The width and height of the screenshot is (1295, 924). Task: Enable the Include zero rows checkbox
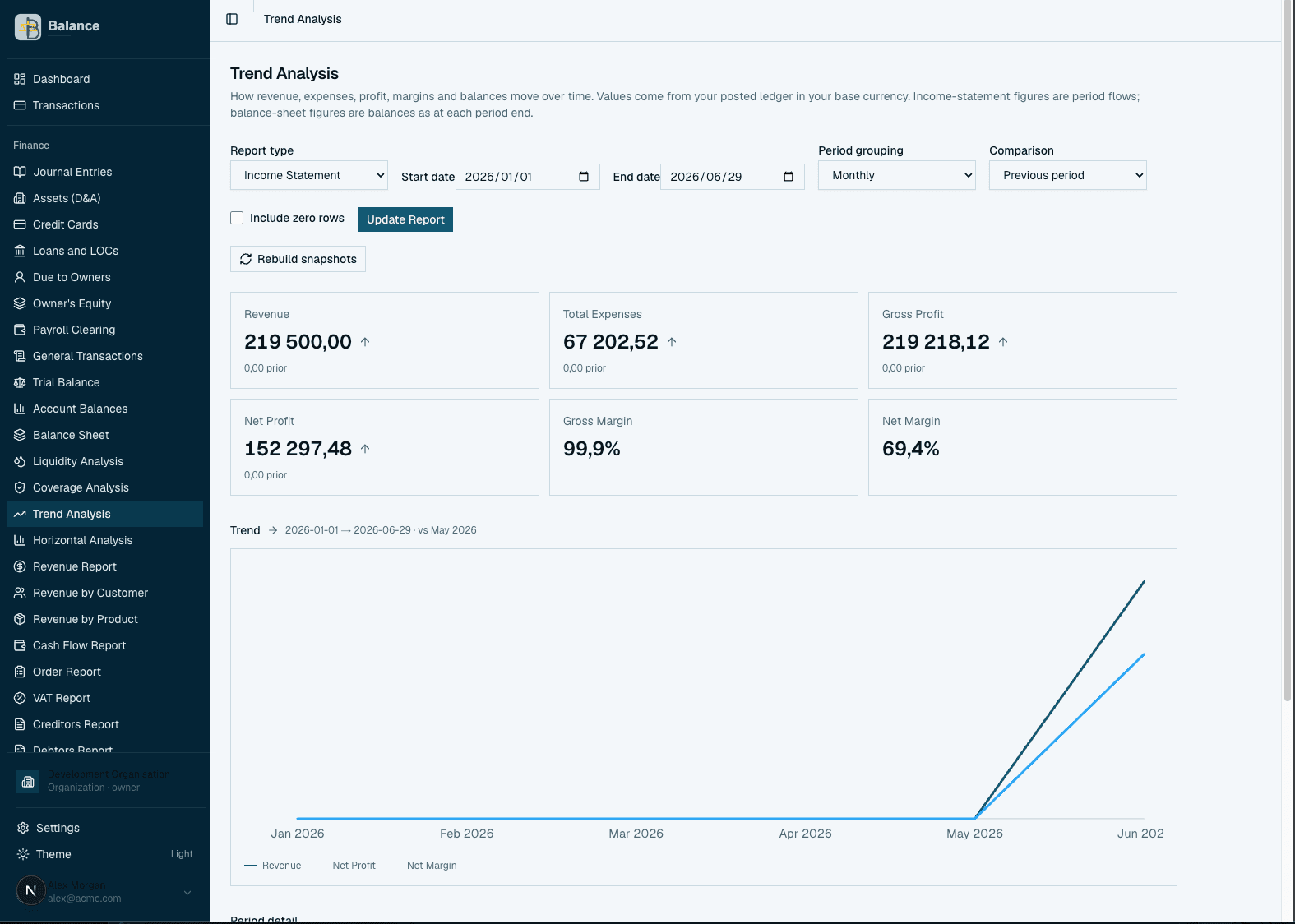237,218
